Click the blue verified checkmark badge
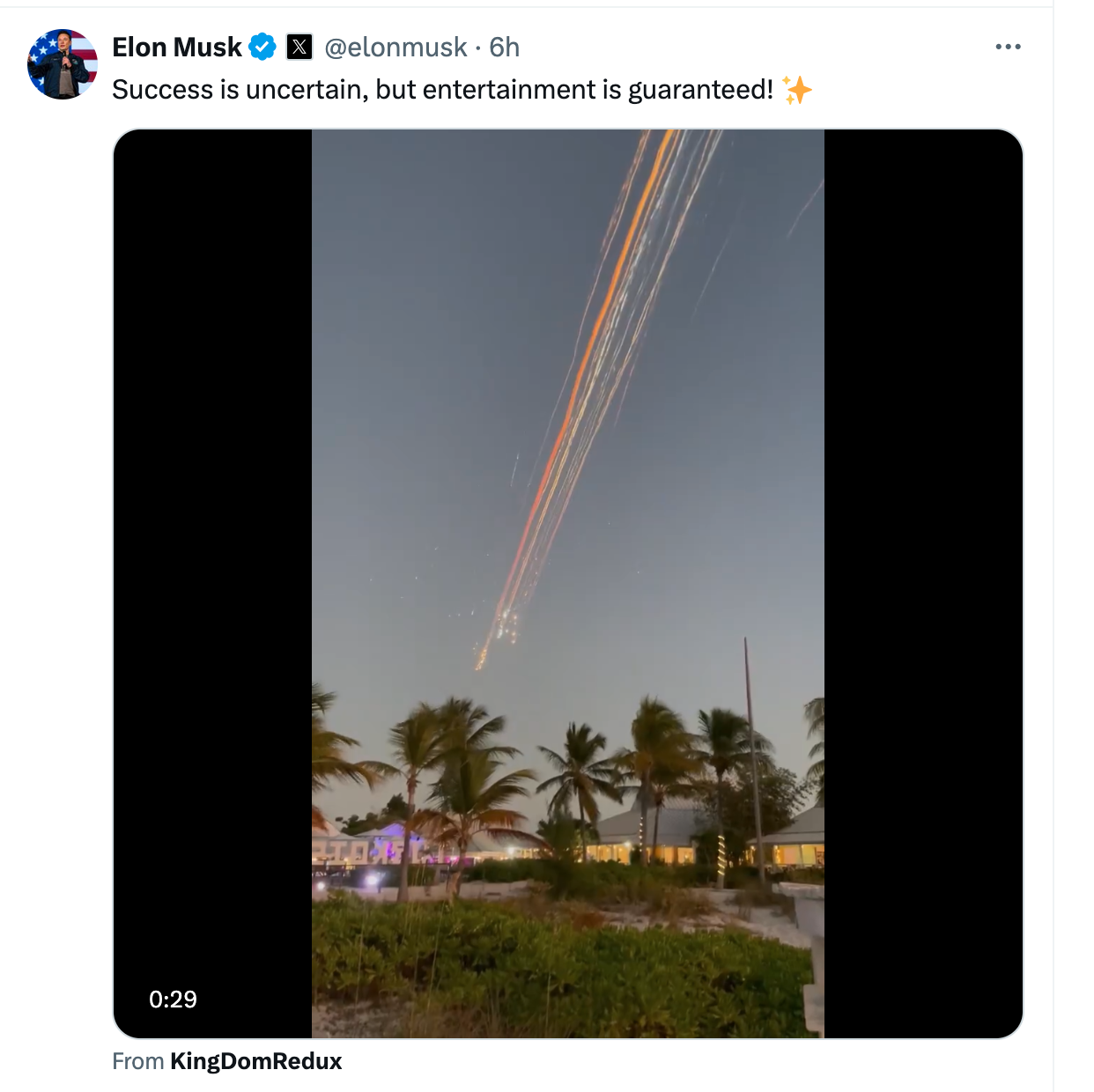 coord(262,47)
